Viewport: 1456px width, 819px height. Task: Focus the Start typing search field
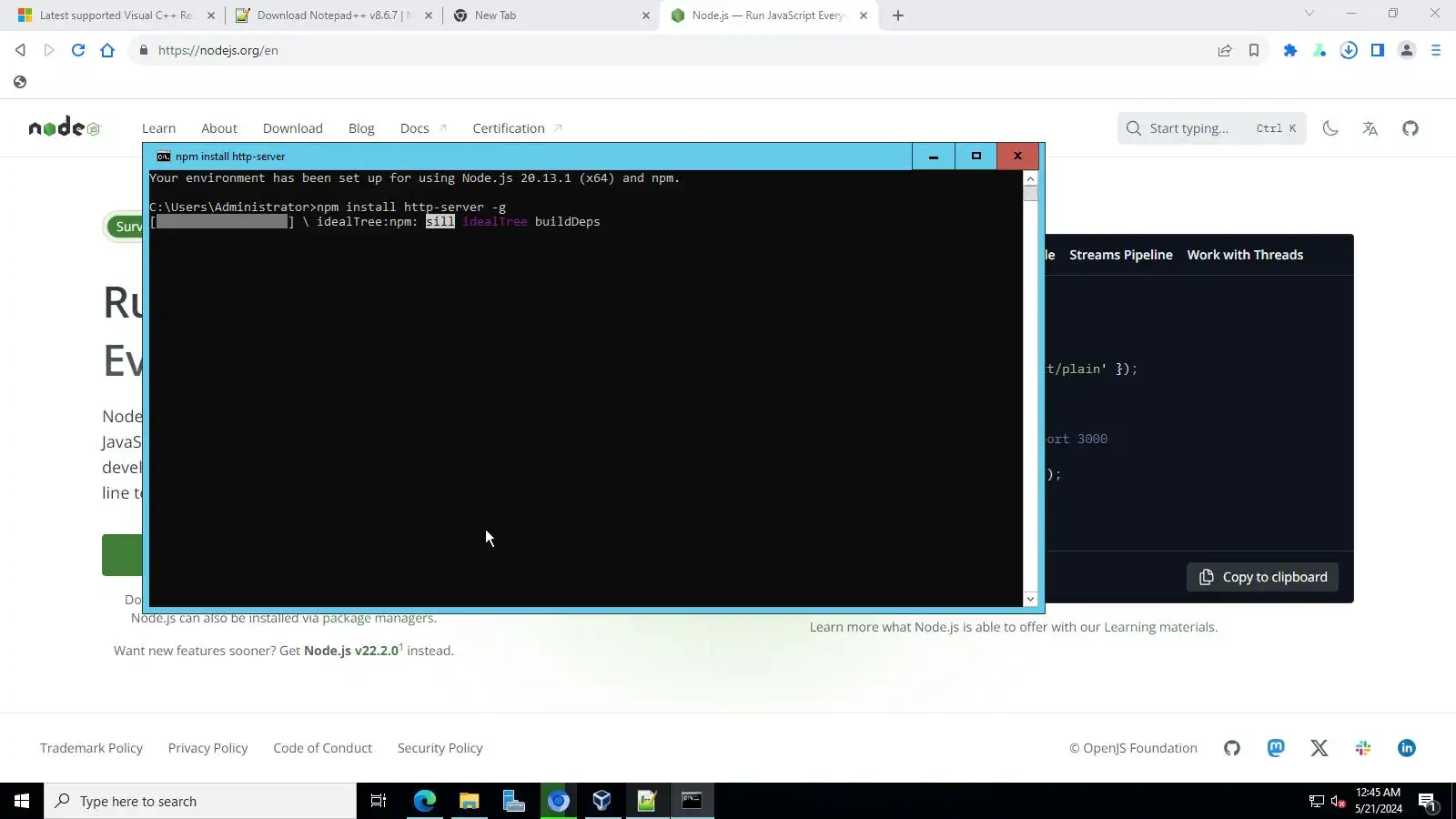click(1211, 128)
